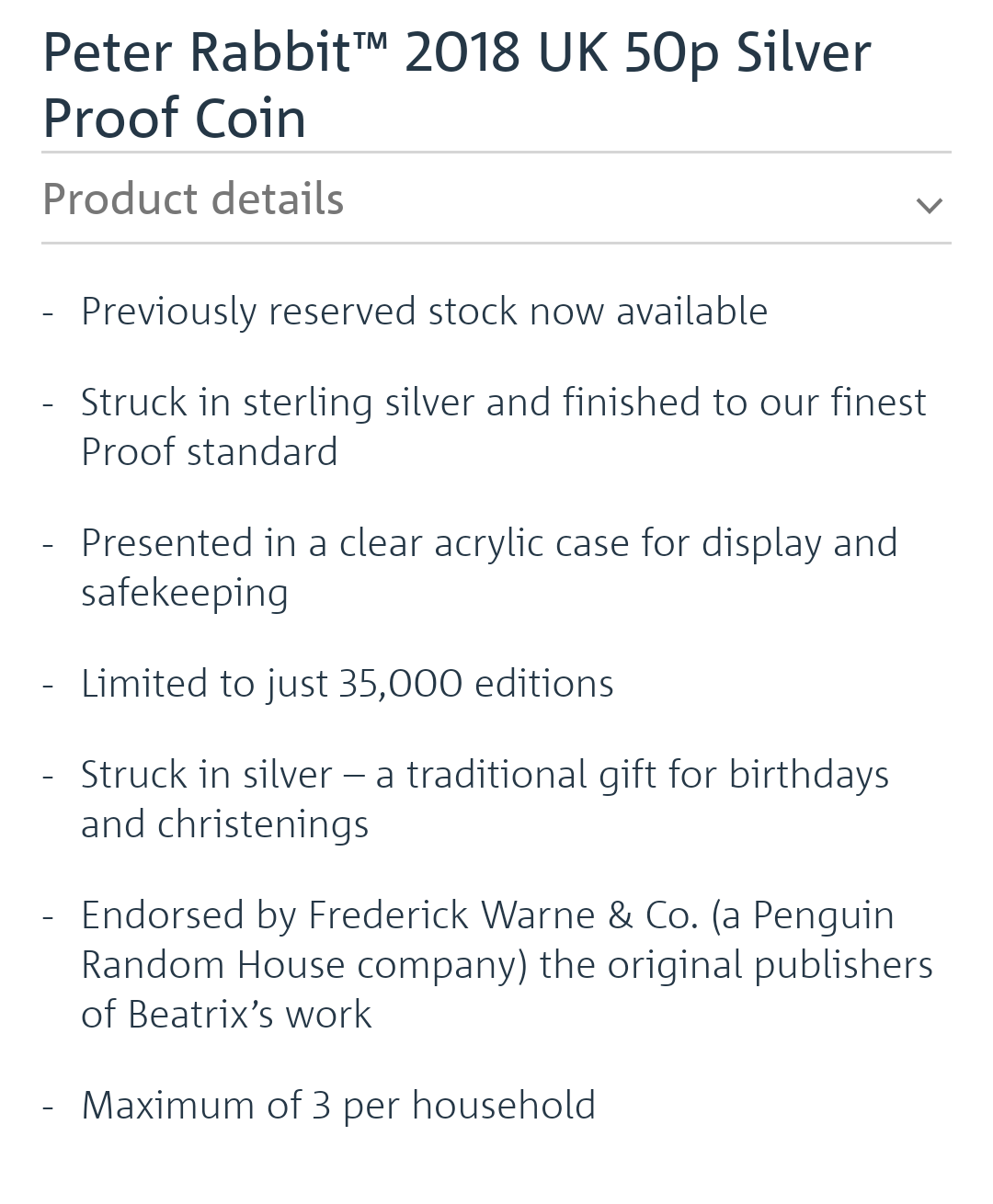Click the 'Frederick Warne & Co.' name
The height and width of the screenshot is (1204, 993).
(504, 915)
